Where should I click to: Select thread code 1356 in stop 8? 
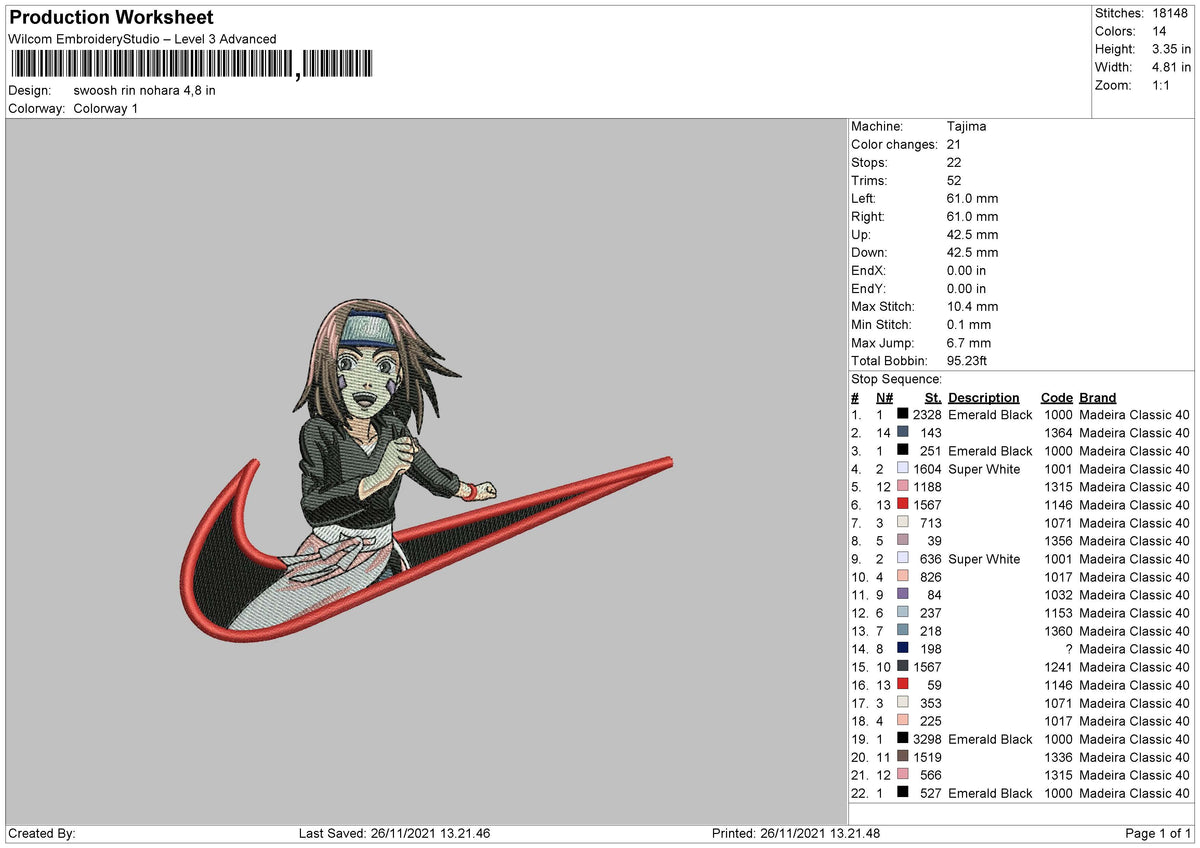(1058, 540)
